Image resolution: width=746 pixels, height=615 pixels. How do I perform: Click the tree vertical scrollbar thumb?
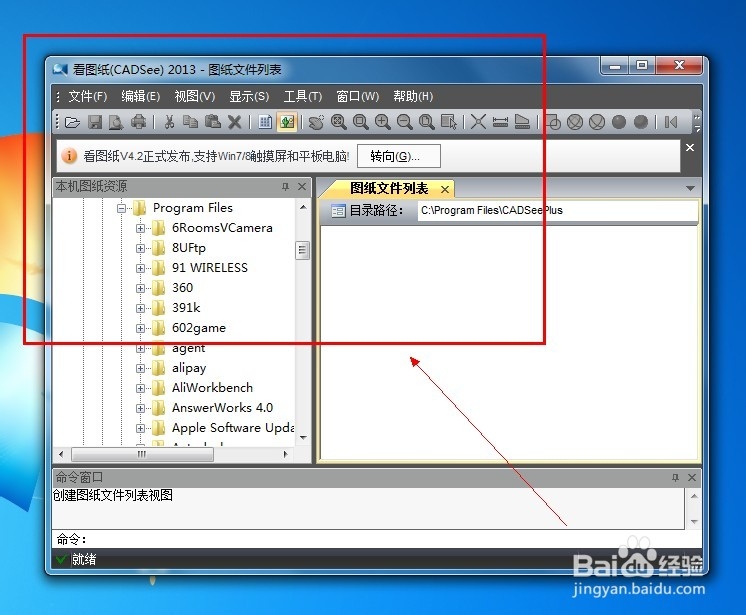coord(303,250)
